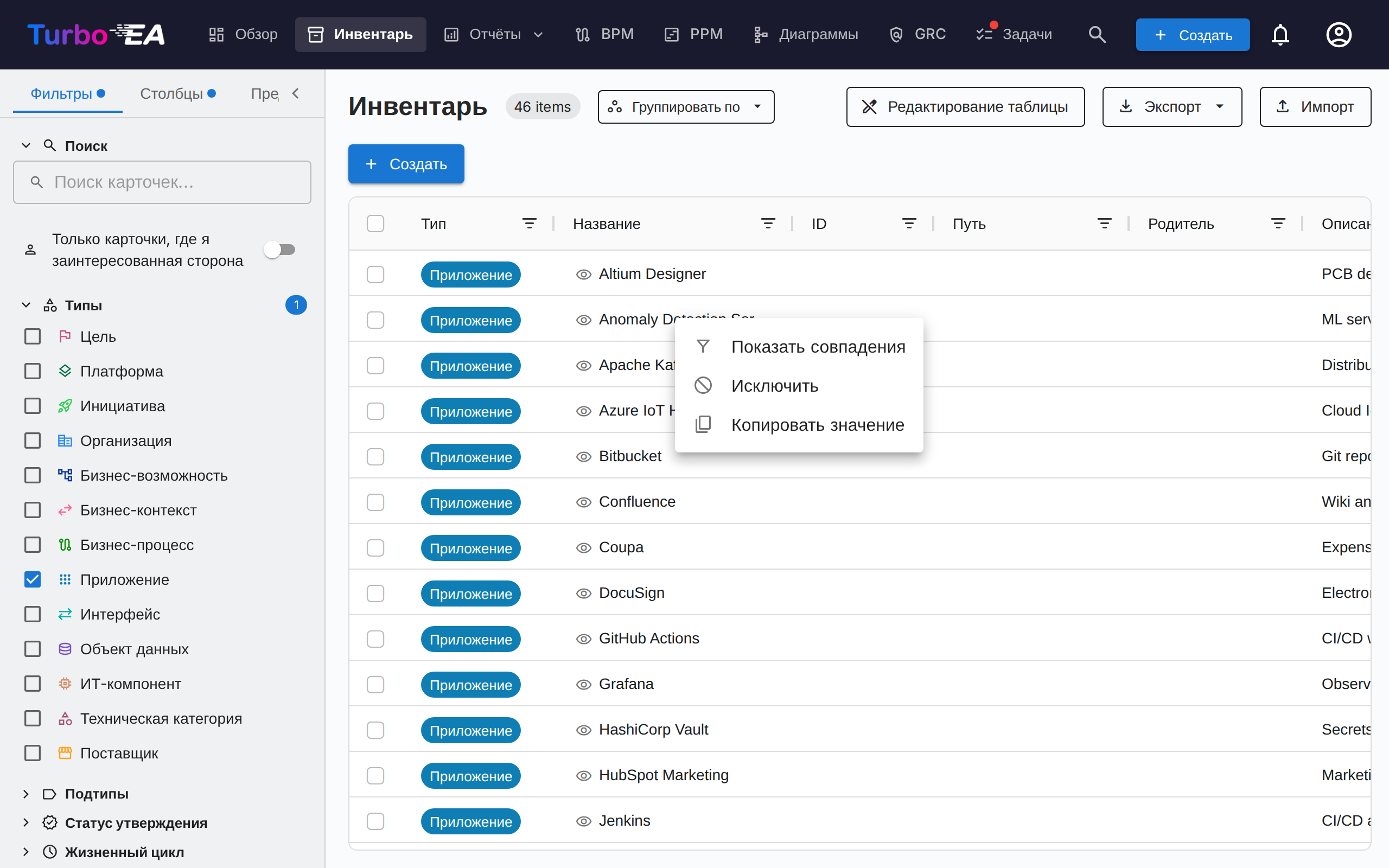1389x868 pixels.
Task: Choose Копировать значение from context menu
Action: pyautogui.click(x=799, y=425)
